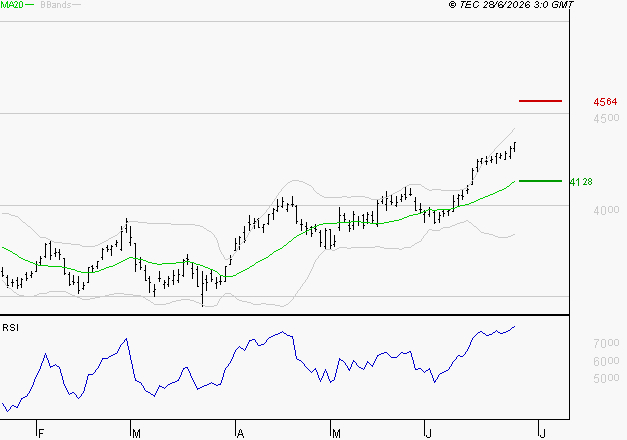627x440 pixels.
Task: Click the green 4128 support value
Action: click(x=581, y=182)
